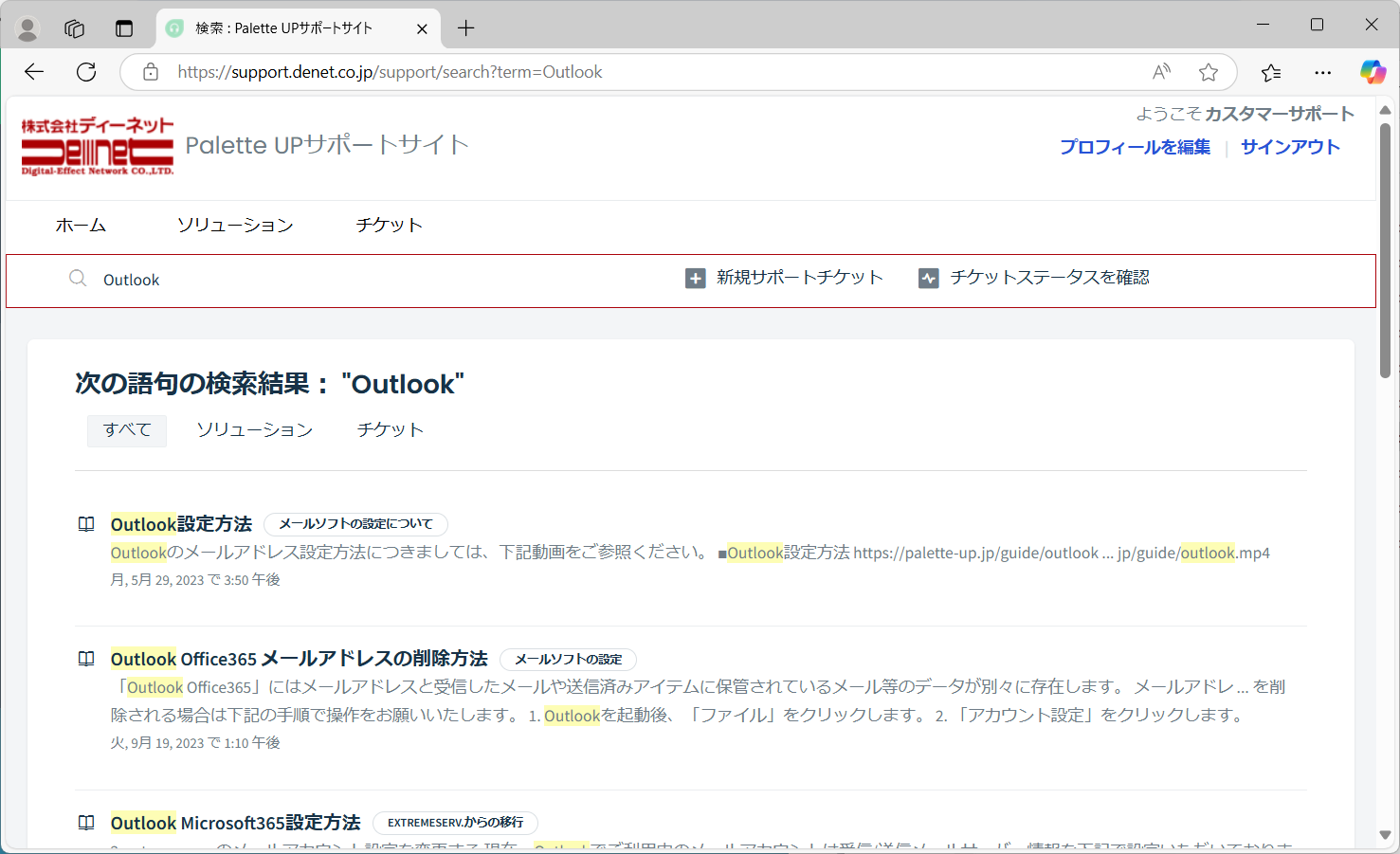Open the Outlook設定方法 article
1400x854 pixels.
coord(181,524)
